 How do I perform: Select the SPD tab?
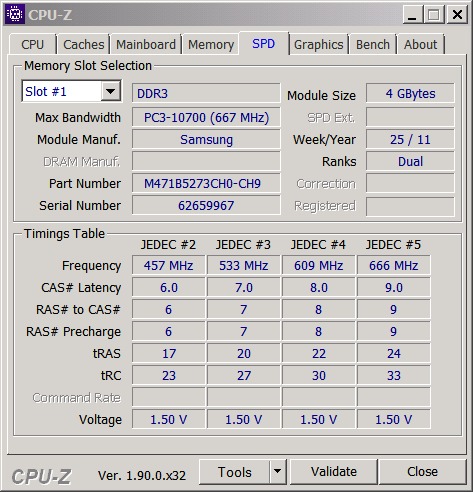(x=264, y=44)
